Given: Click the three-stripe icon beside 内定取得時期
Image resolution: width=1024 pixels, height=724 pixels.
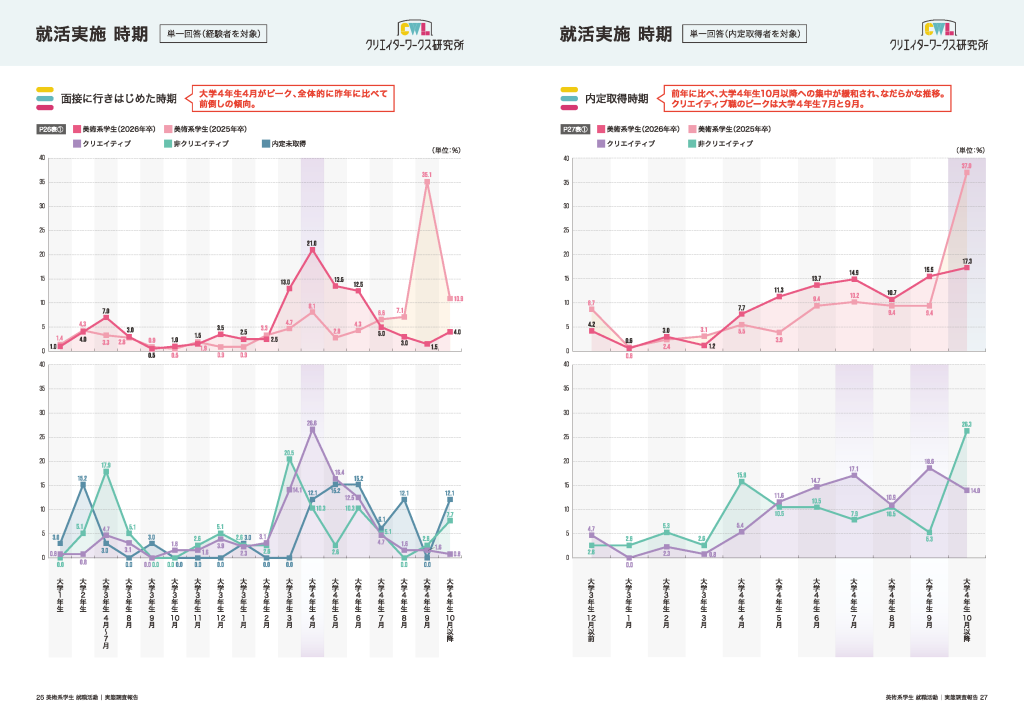Looking at the screenshot, I should pos(569,98).
